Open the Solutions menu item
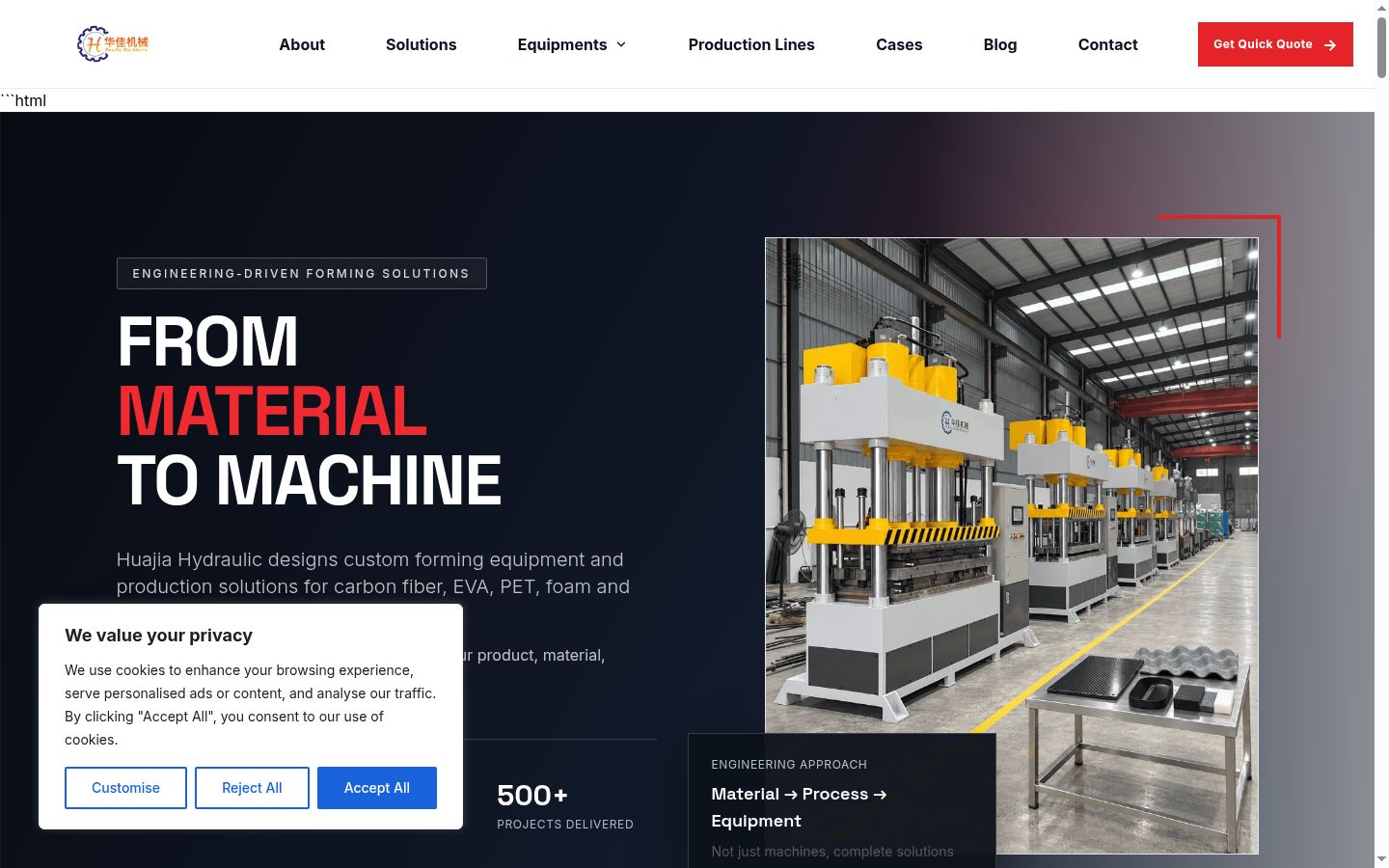This screenshot has width=1389, height=868. 421,44
